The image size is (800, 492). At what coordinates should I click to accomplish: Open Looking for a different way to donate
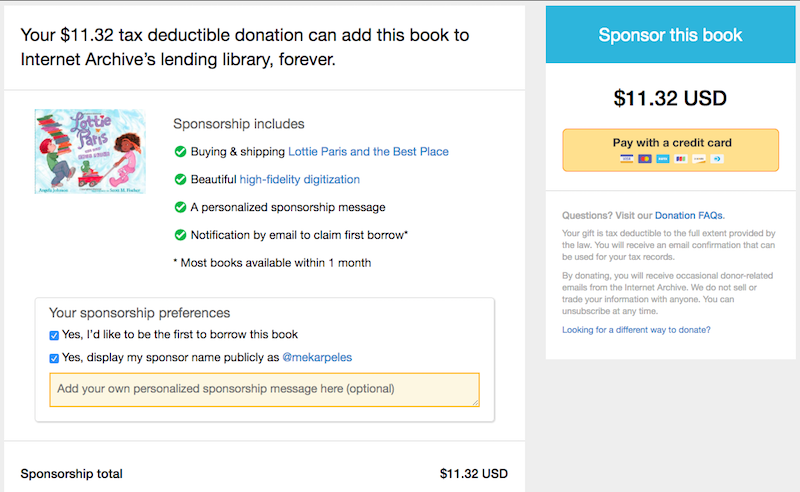636,330
